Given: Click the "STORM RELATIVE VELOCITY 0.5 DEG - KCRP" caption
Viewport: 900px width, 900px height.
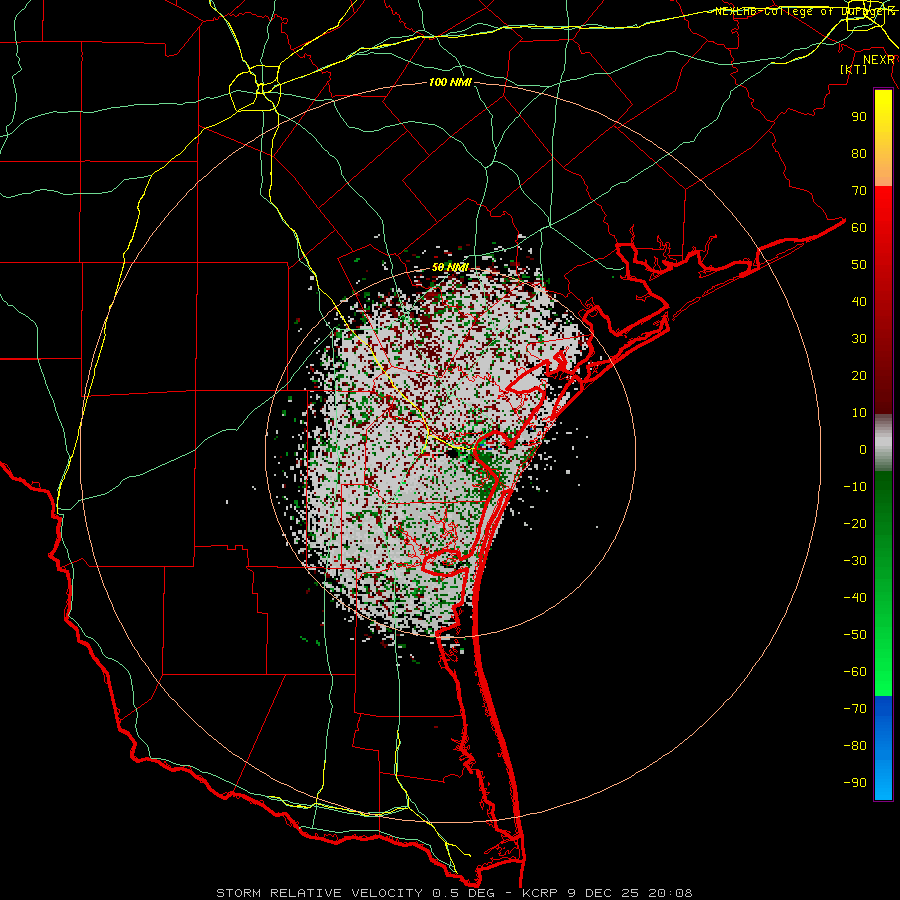Looking at the screenshot, I should [387, 893].
